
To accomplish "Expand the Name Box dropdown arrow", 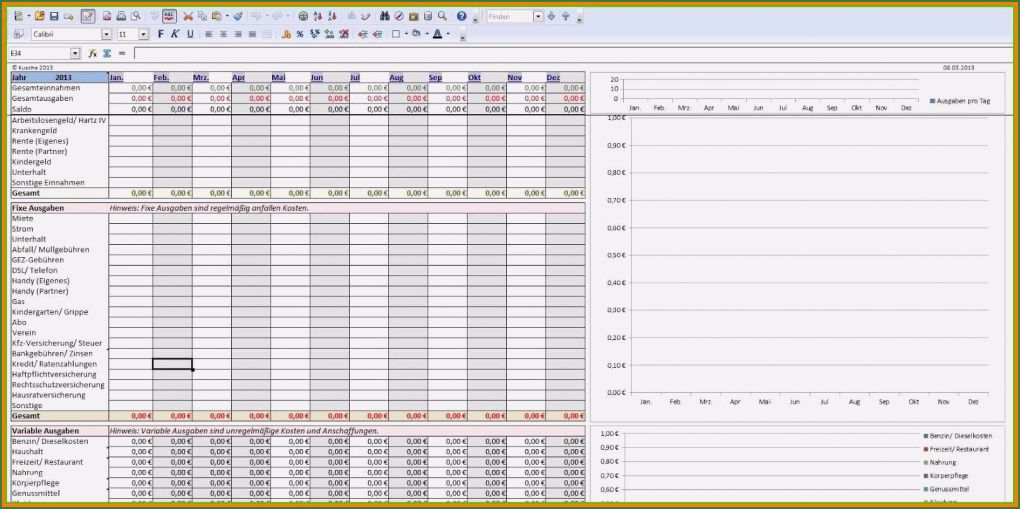I will pyautogui.click(x=75, y=53).
